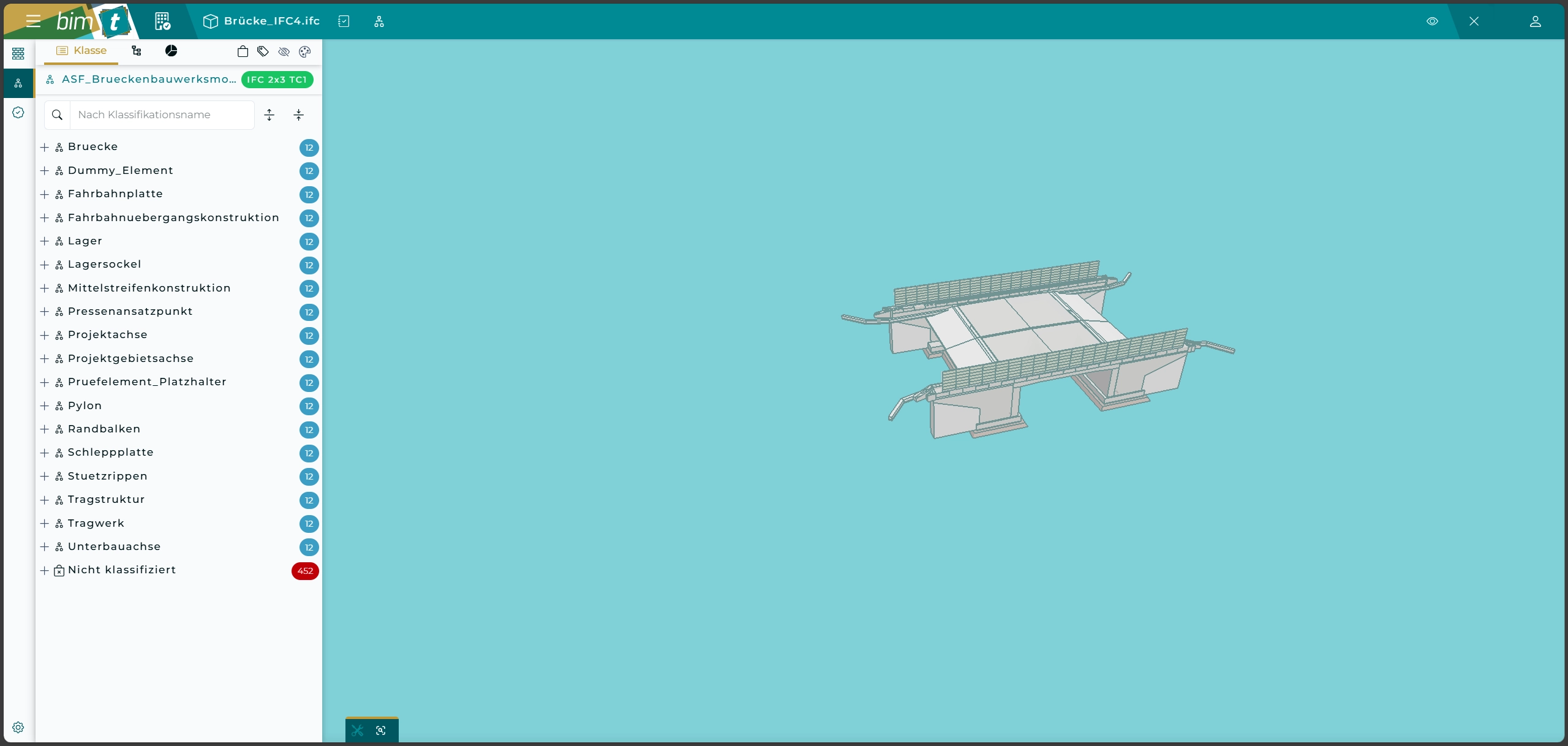
Task: Click the red 452 count badge
Action: (x=305, y=571)
